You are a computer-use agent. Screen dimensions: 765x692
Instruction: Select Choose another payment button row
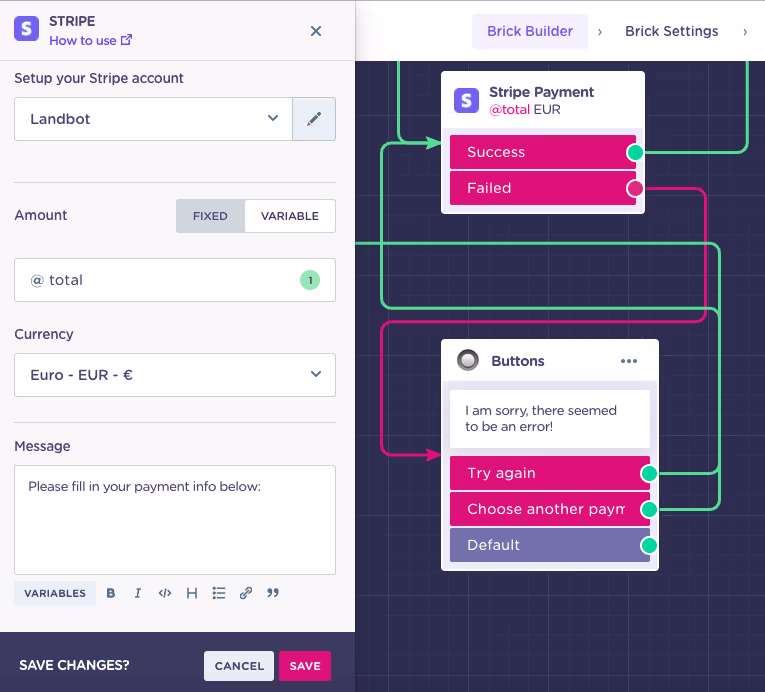point(550,509)
